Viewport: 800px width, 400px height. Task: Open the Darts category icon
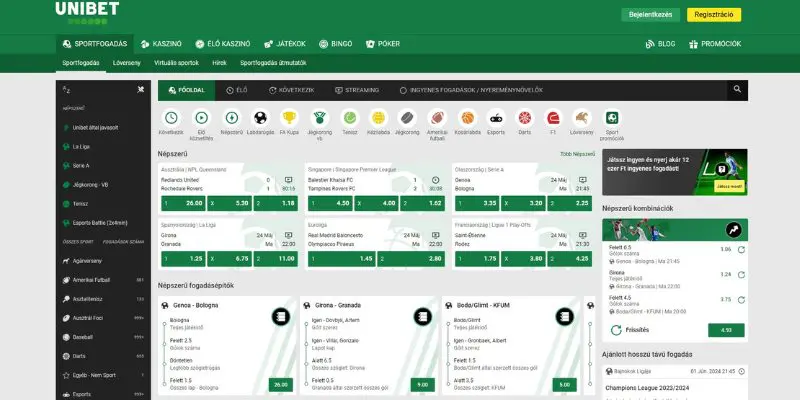[524, 118]
